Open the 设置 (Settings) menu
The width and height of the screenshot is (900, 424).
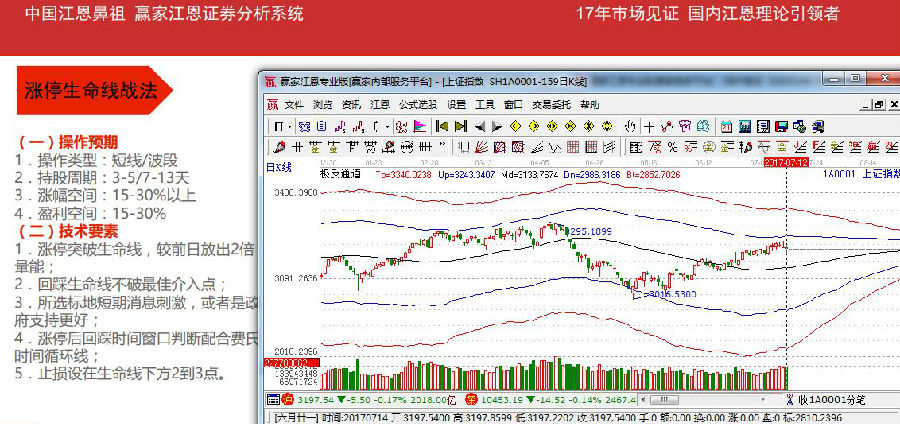(457, 104)
